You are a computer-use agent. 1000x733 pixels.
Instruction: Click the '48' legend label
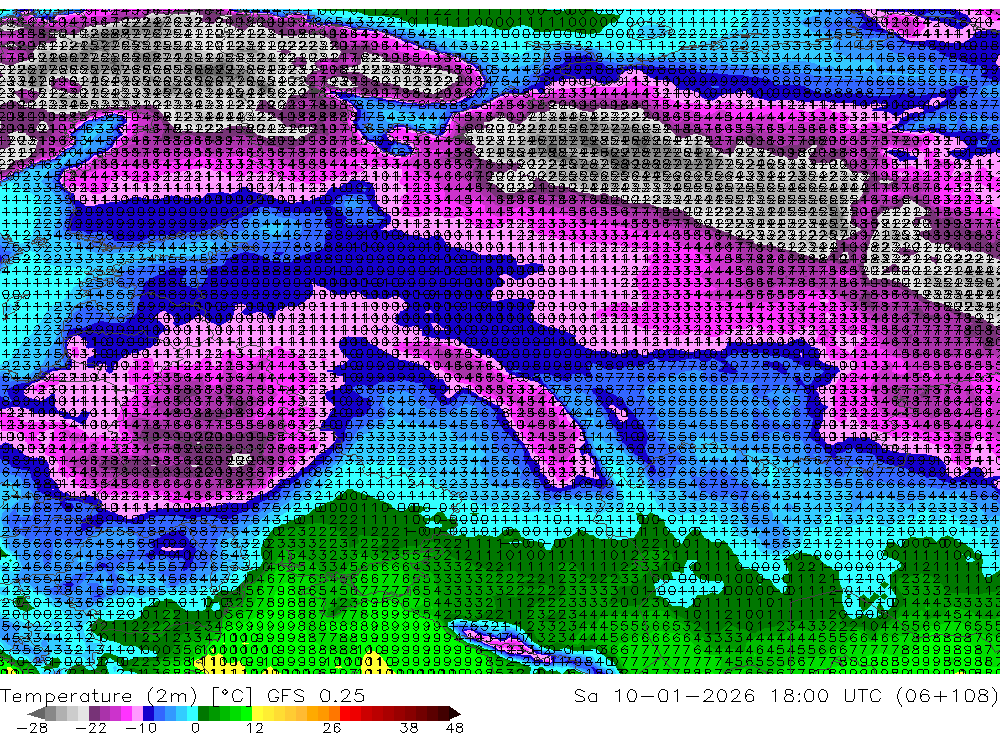(454, 727)
